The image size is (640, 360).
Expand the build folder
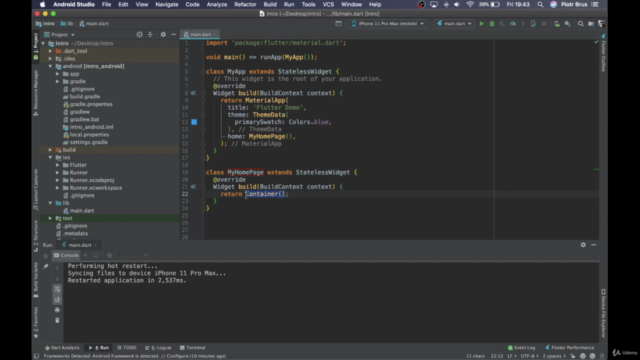(x=51, y=150)
